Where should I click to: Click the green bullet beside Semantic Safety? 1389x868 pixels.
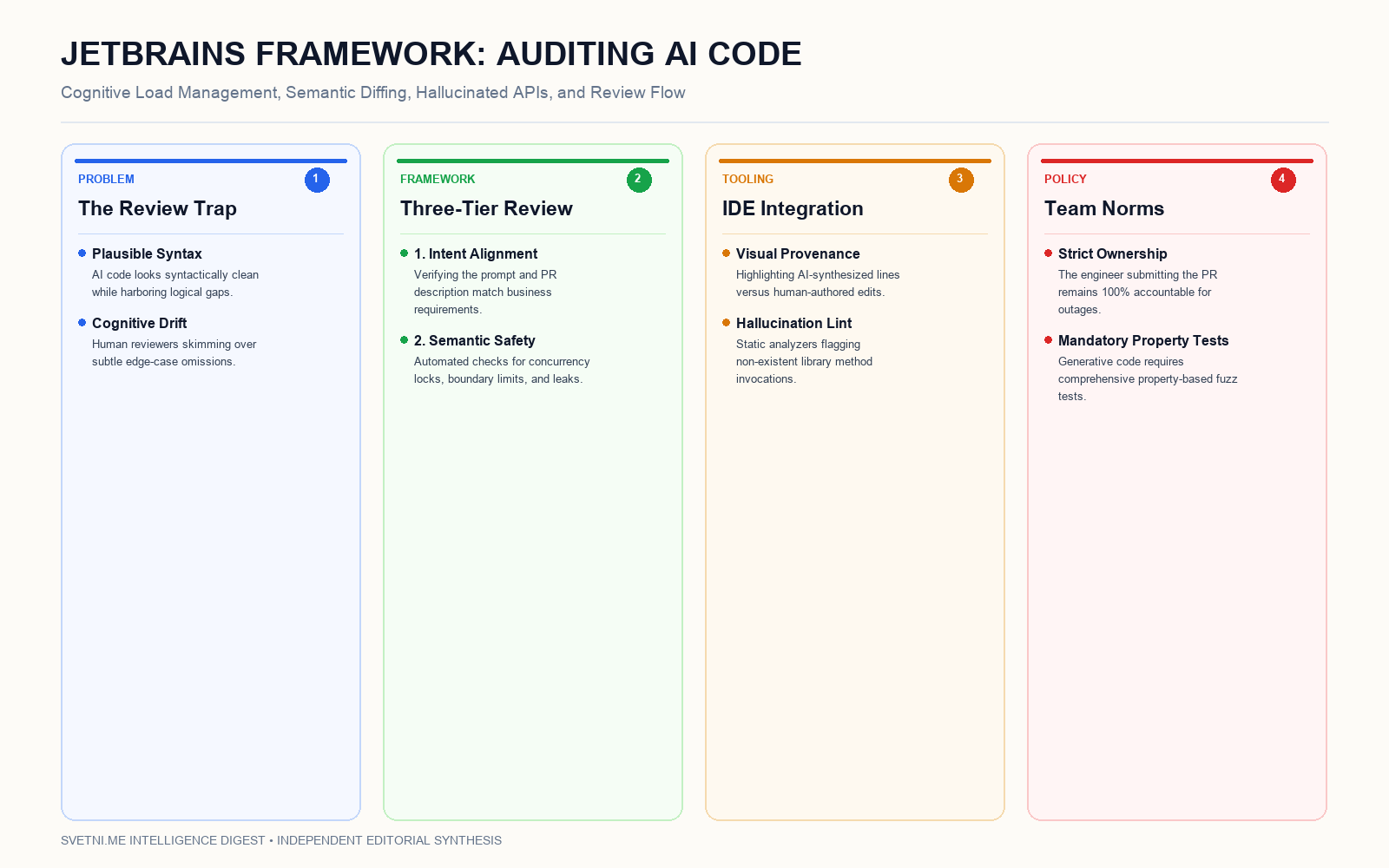coord(404,340)
